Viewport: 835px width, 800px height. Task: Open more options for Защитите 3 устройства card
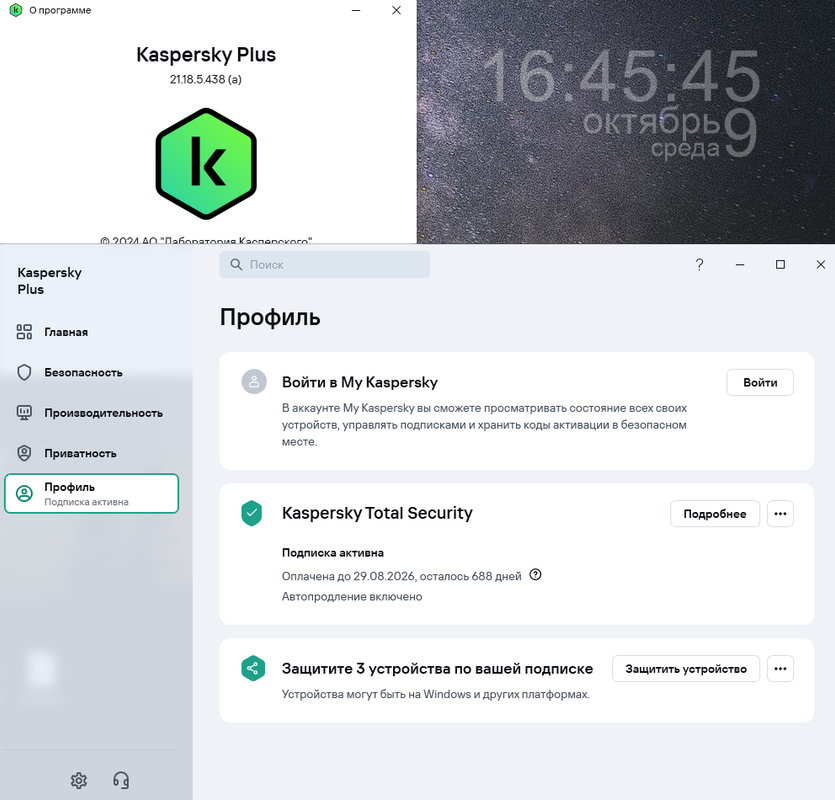[780, 669]
